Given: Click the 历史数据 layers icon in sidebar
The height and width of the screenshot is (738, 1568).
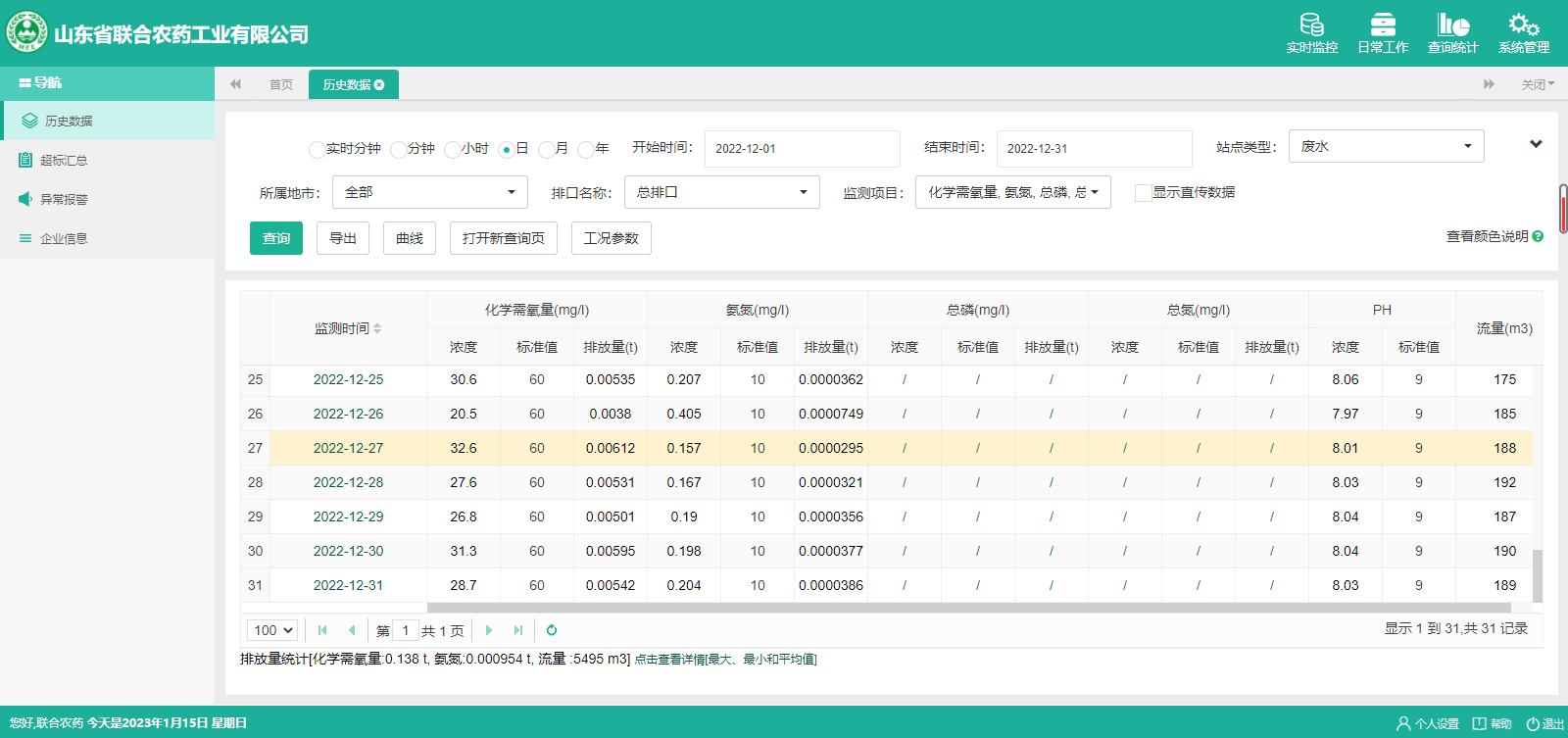Looking at the screenshot, I should pos(29,121).
